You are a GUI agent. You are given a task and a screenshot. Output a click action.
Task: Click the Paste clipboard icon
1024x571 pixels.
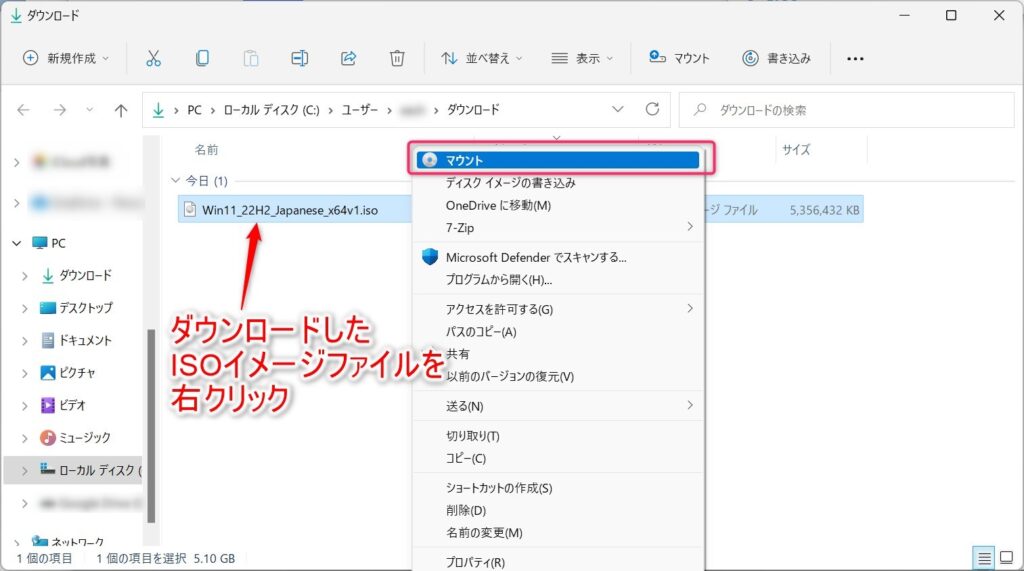coord(251,58)
